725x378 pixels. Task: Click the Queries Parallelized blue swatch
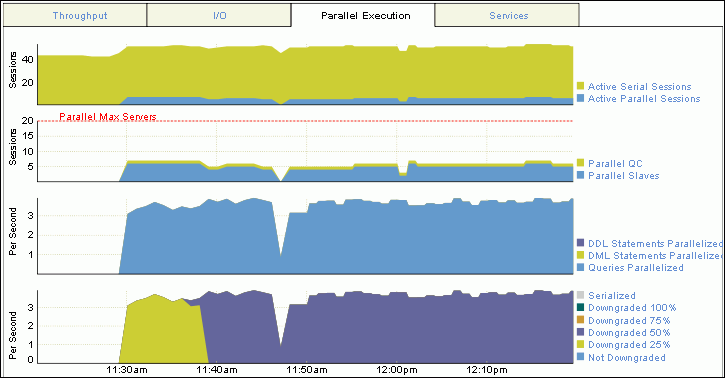point(580,267)
